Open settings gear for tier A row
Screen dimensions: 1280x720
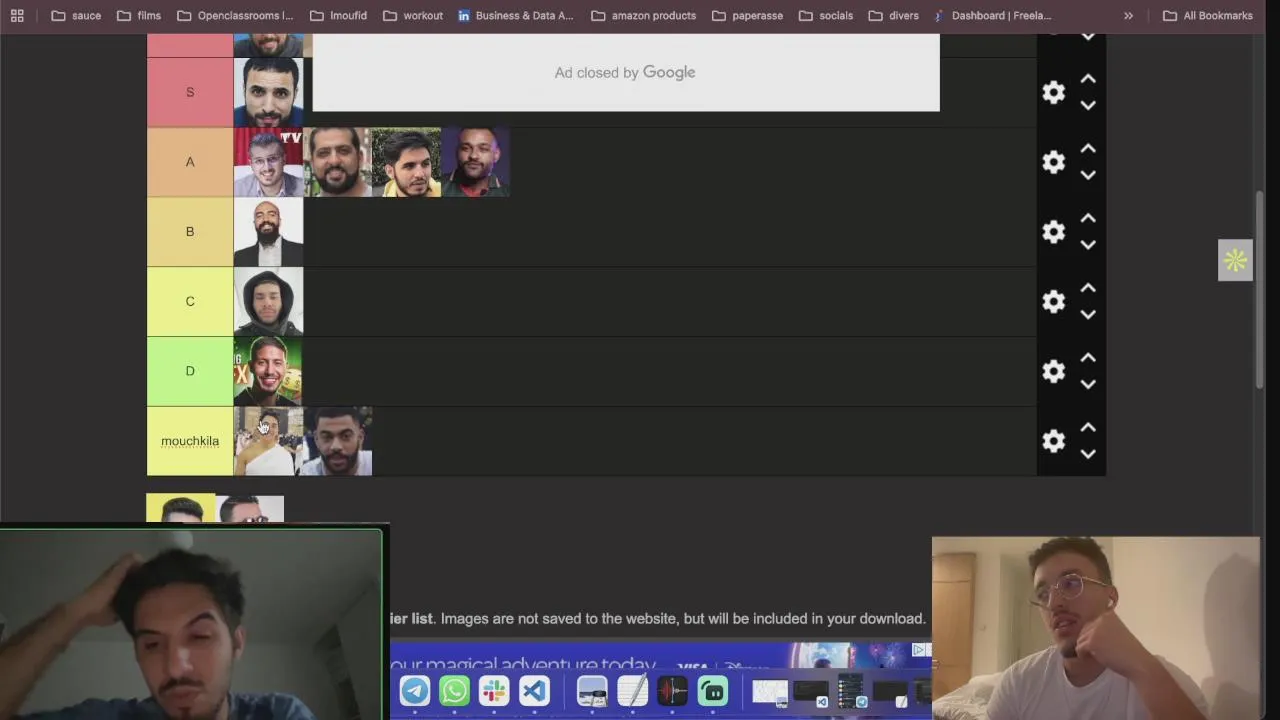coord(1053,162)
